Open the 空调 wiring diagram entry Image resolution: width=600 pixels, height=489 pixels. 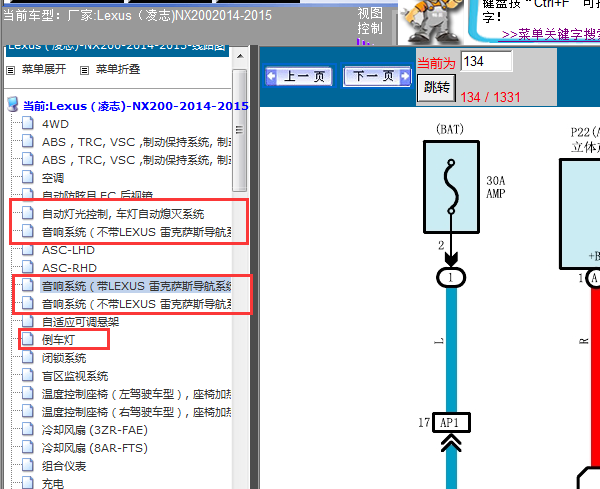click(53, 178)
